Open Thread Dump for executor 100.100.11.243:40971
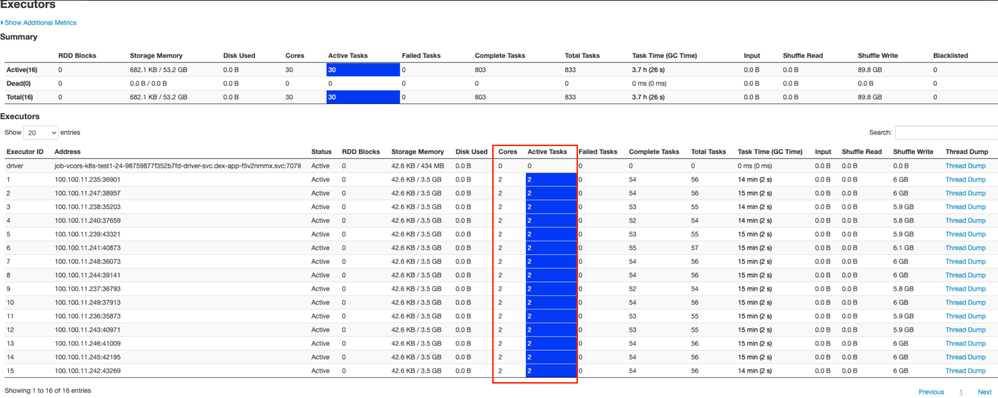This screenshot has width=998, height=398. click(965, 330)
